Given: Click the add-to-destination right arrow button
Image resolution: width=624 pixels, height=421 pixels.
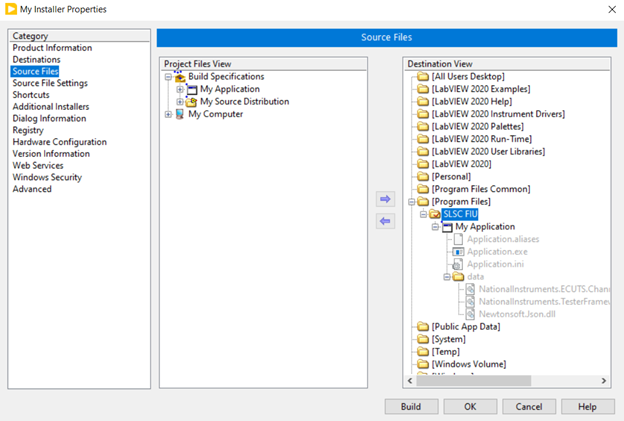Looking at the screenshot, I should pyautogui.click(x=385, y=199).
